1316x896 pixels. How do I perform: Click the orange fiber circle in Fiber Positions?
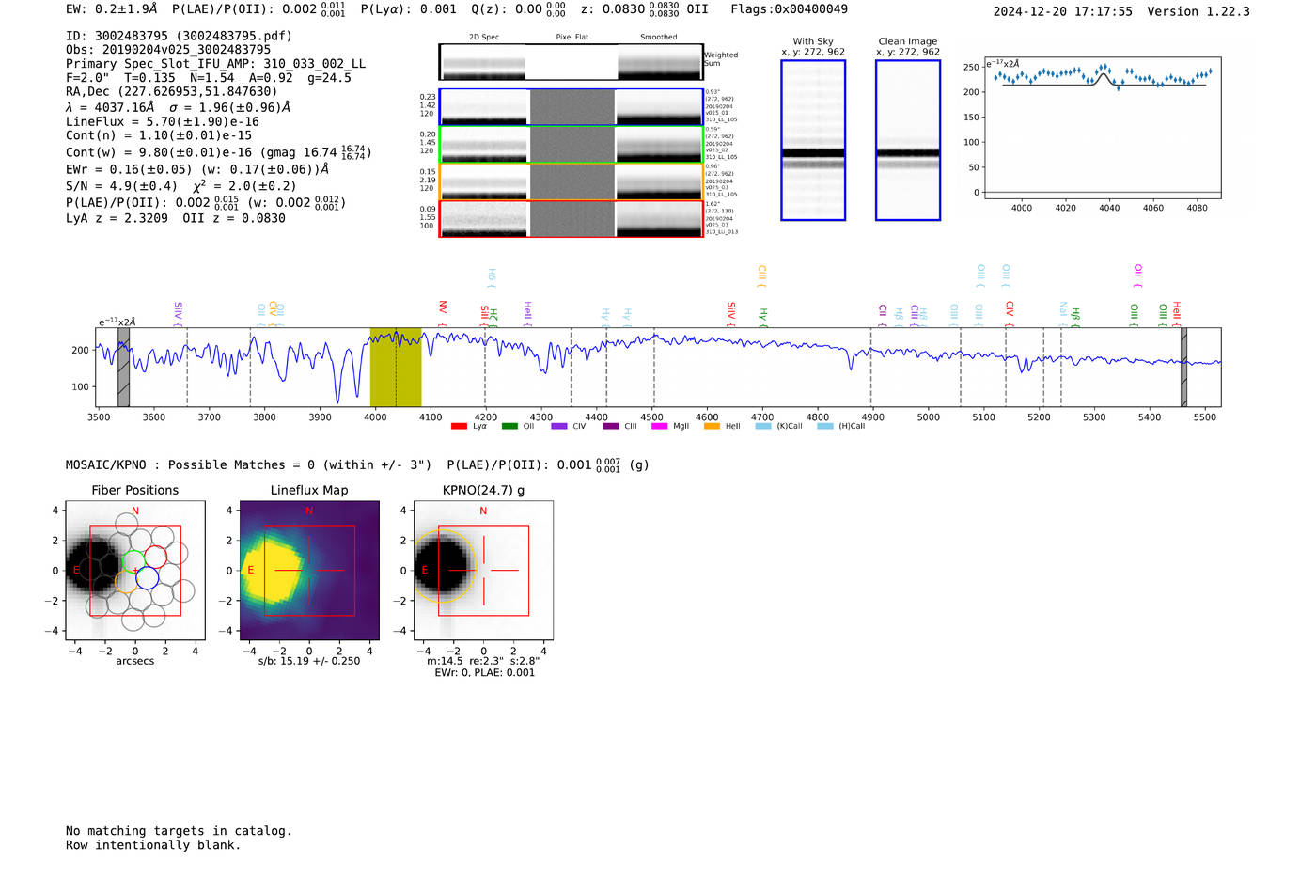[127, 580]
